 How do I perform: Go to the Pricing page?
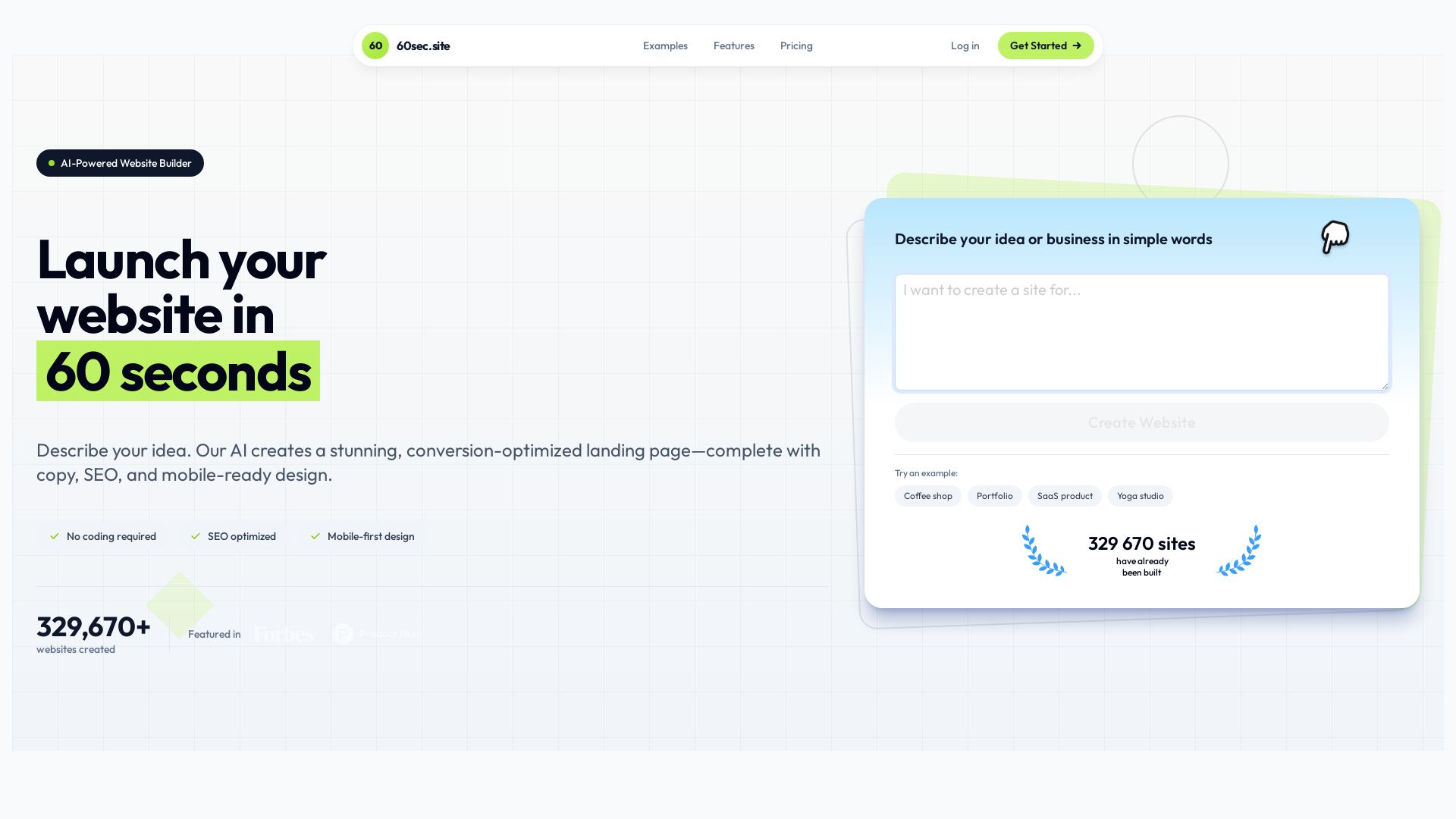[796, 45]
